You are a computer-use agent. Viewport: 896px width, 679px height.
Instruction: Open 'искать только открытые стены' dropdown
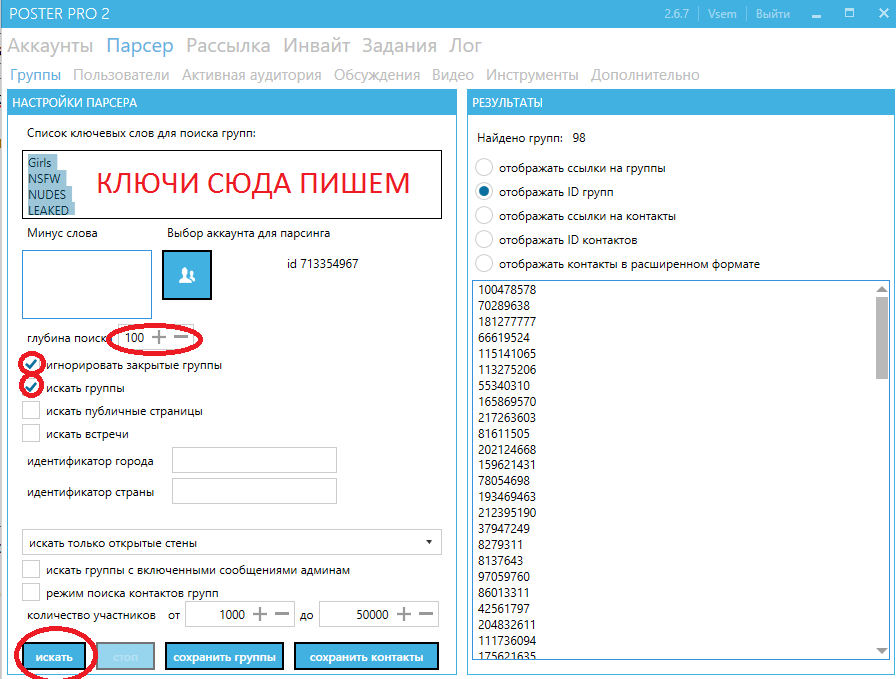231,542
